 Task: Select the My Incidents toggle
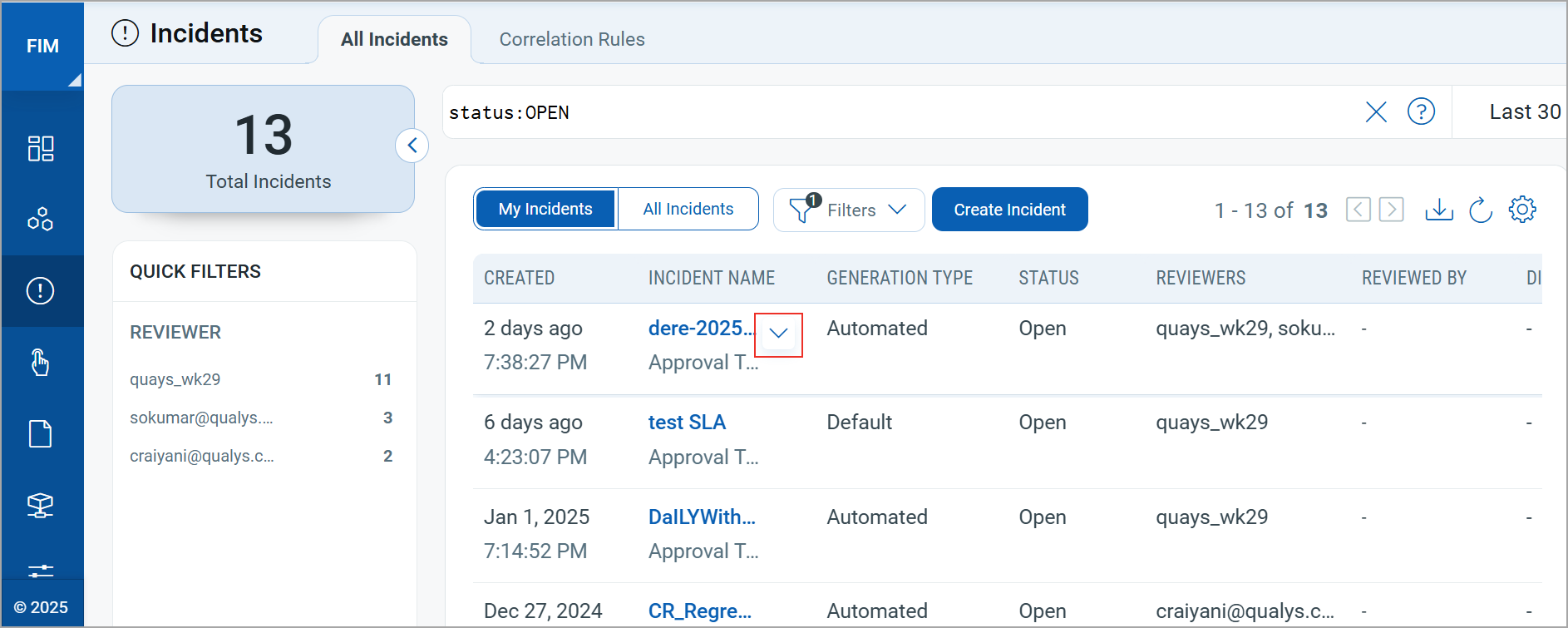[x=545, y=209]
